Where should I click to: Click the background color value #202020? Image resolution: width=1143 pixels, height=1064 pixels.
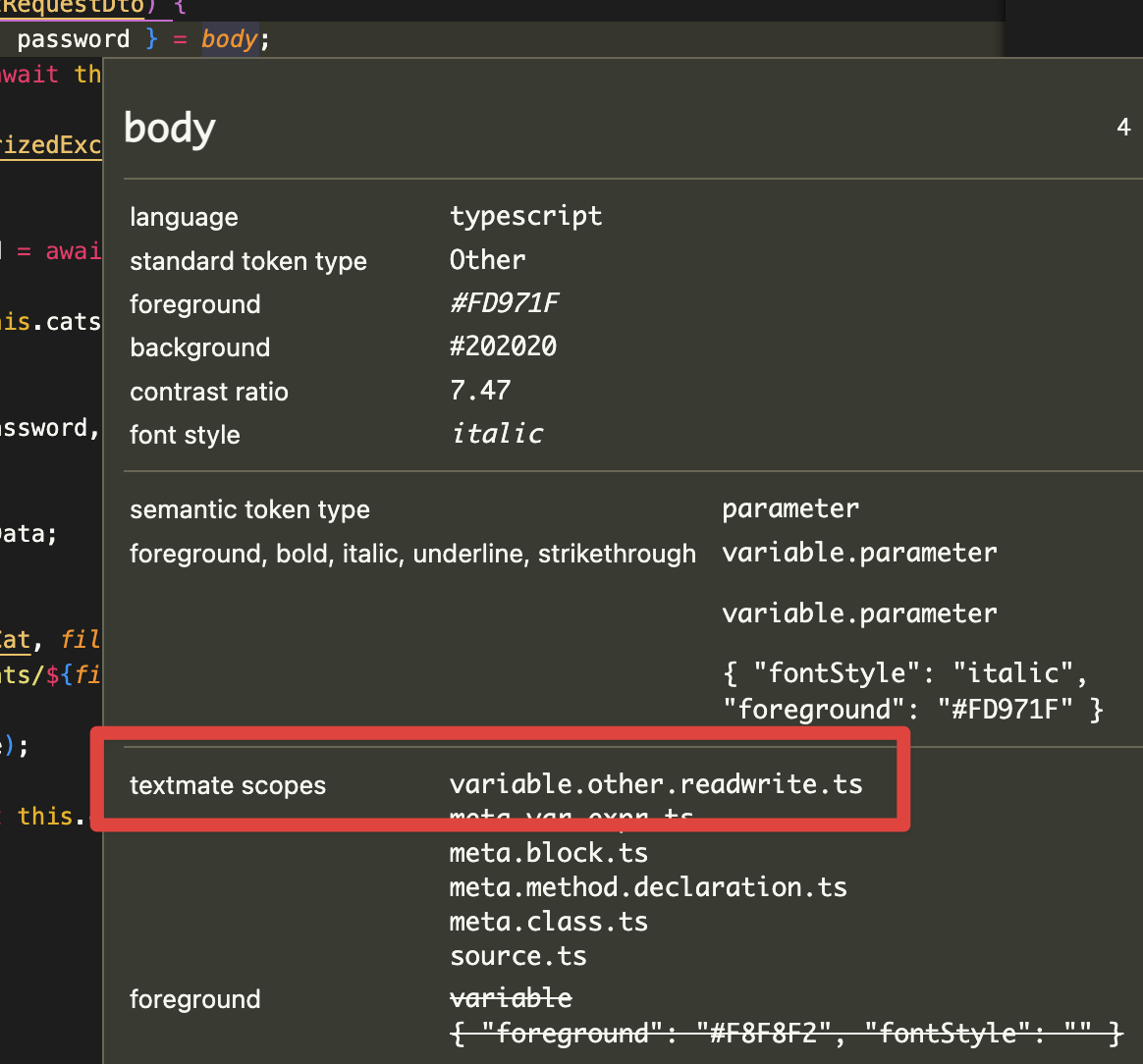click(x=503, y=346)
